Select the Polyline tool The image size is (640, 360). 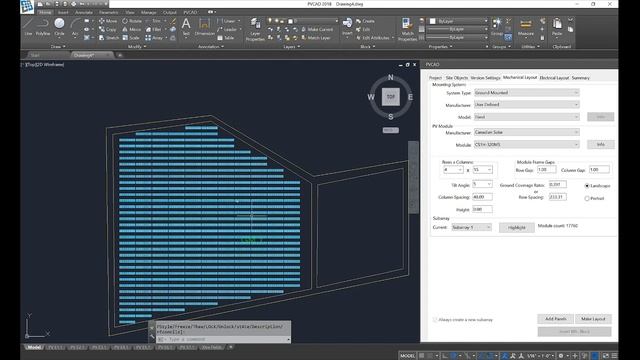(43, 27)
